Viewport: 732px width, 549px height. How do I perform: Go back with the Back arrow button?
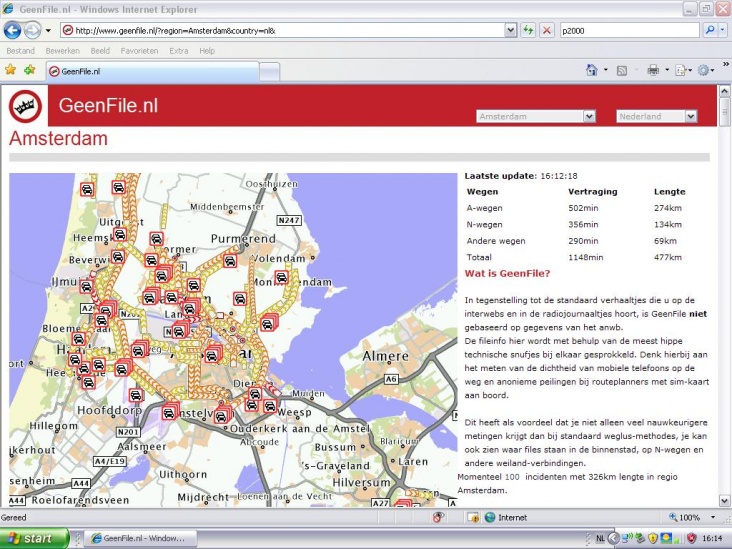[x=12, y=31]
